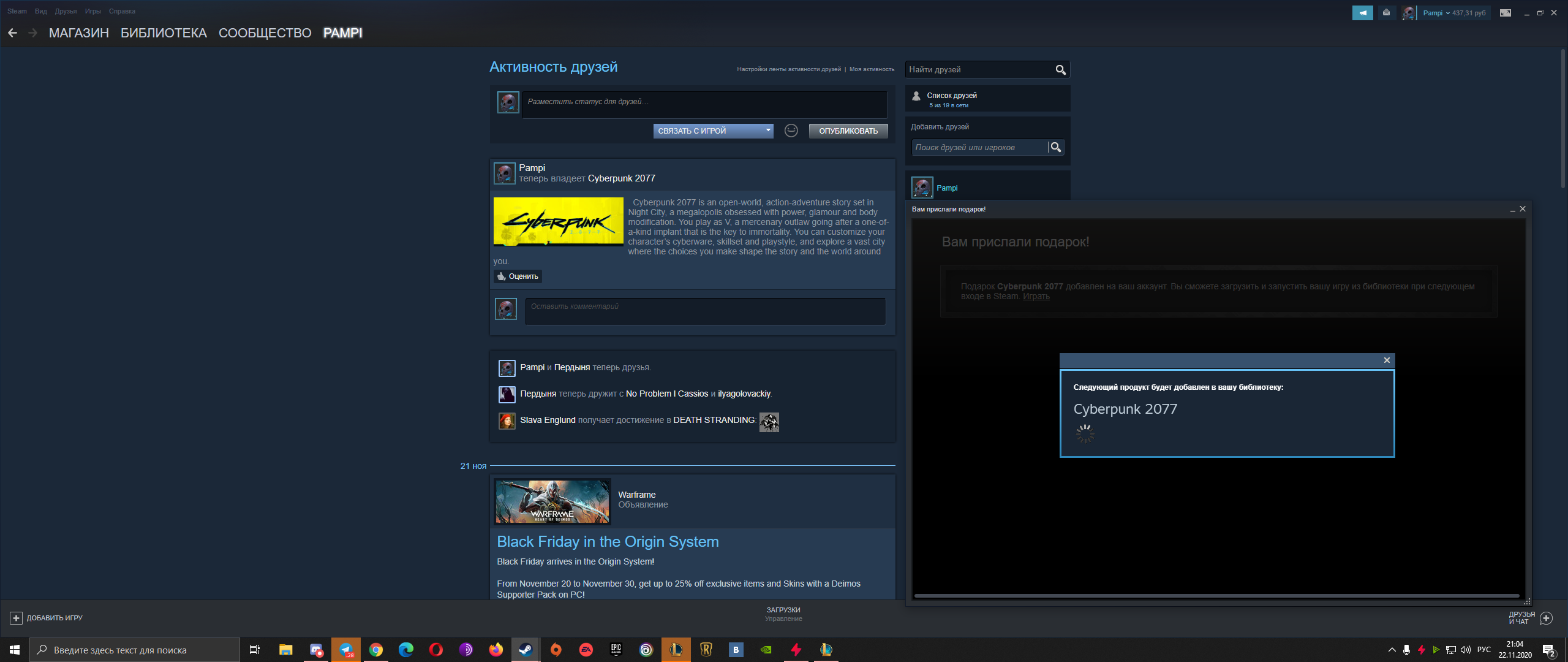Click the magnifier in Найти друзей field
1568x662 pixels.
1061,70
